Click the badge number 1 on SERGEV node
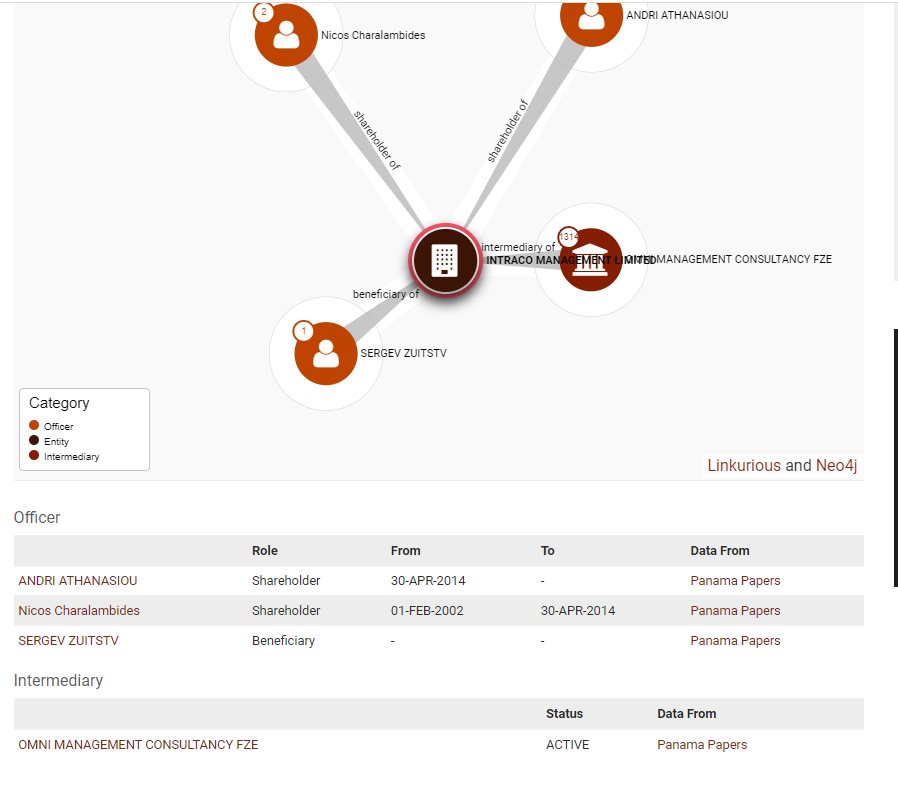The height and width of the screenshot is (794, 898). [304, 331]
